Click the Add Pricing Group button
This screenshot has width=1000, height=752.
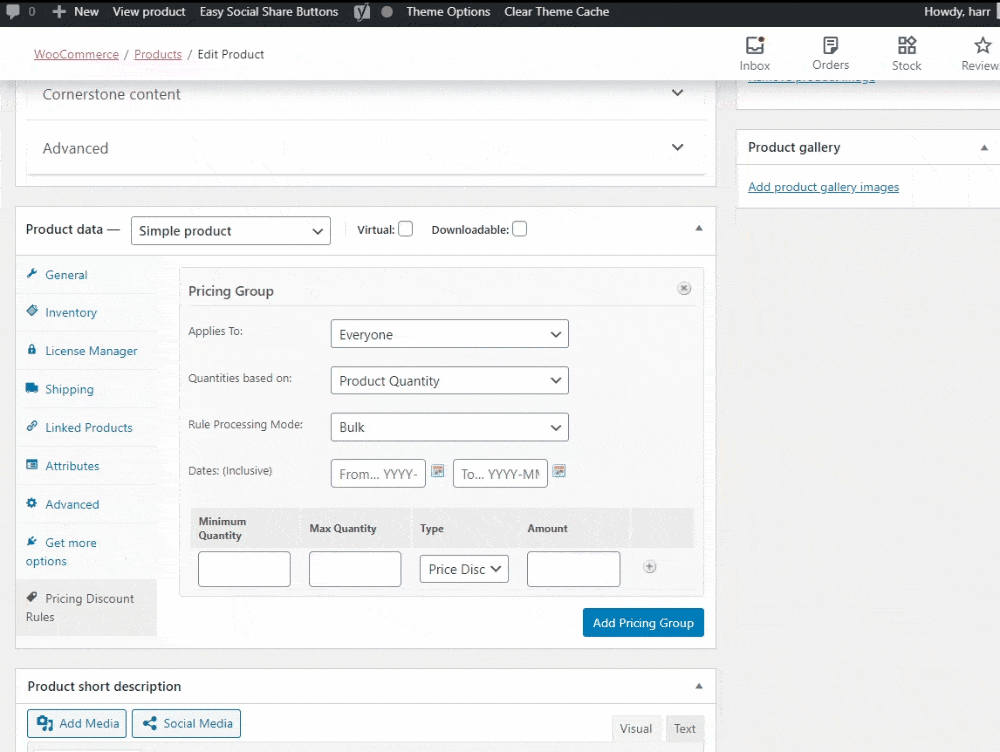643,623
